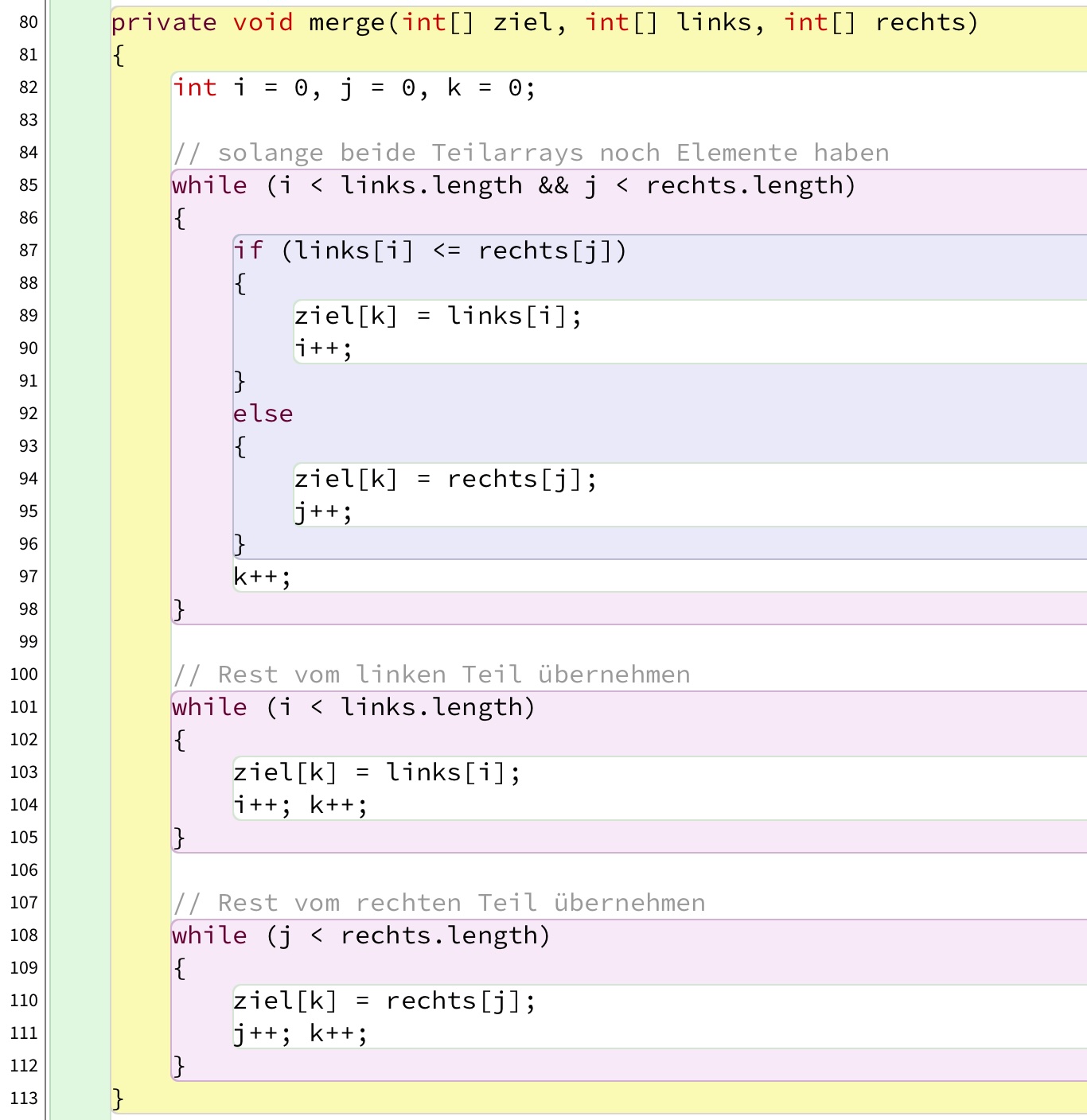Screen dimensions: 1087x1120
Task: Click the 'j++; k++;' statement on line 111
Action: point(300,1033)
